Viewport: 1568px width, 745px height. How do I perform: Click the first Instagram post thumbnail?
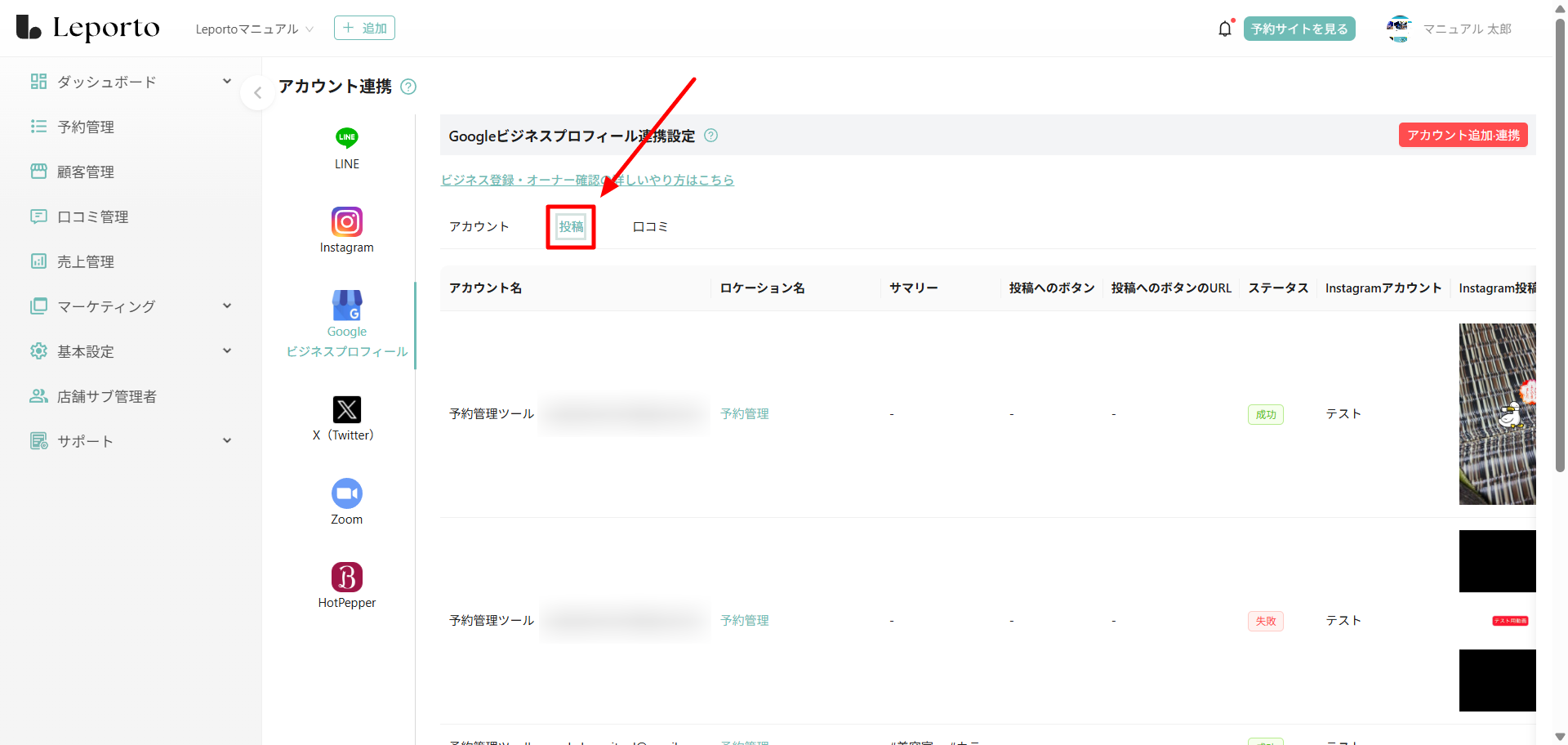(1497, 413)
